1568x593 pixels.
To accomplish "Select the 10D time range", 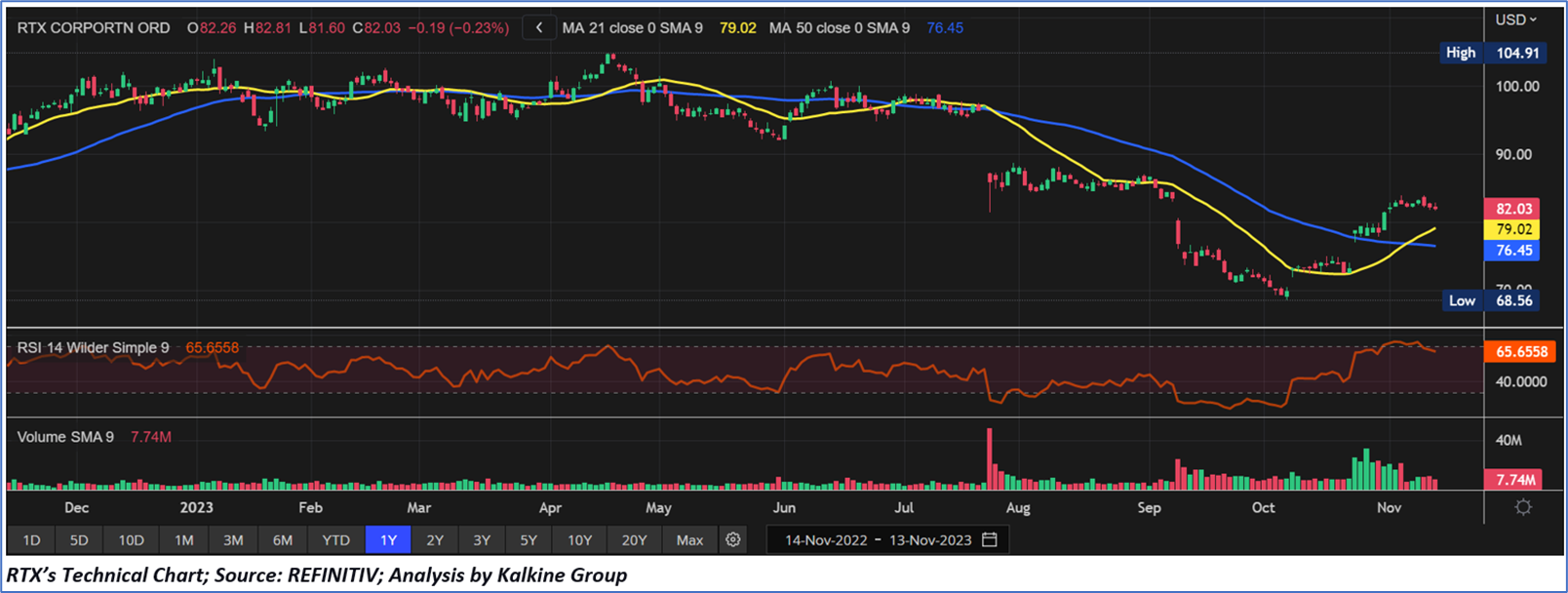I will [x=131, y=539].
